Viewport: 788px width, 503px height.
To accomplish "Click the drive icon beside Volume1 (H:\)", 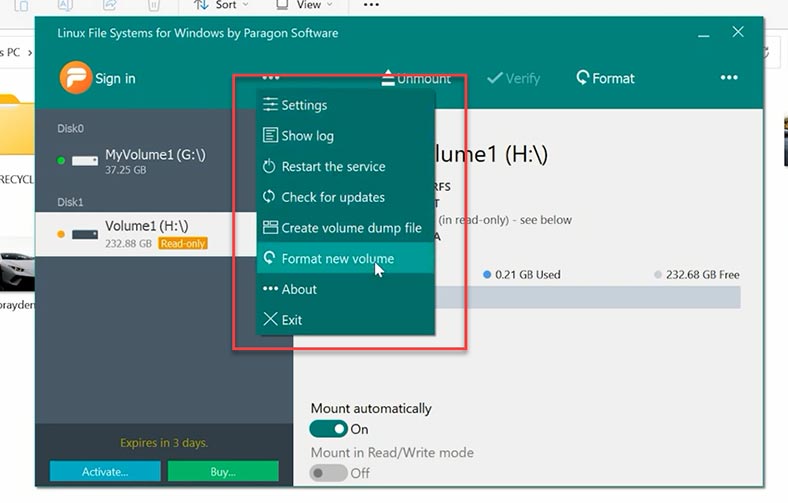I will (85, 234).
